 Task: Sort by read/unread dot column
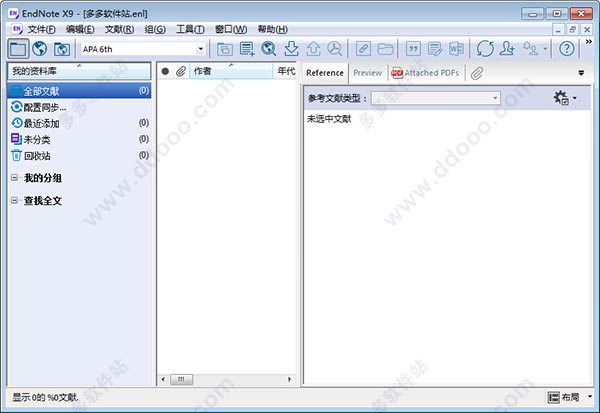[x=165, y=71]
